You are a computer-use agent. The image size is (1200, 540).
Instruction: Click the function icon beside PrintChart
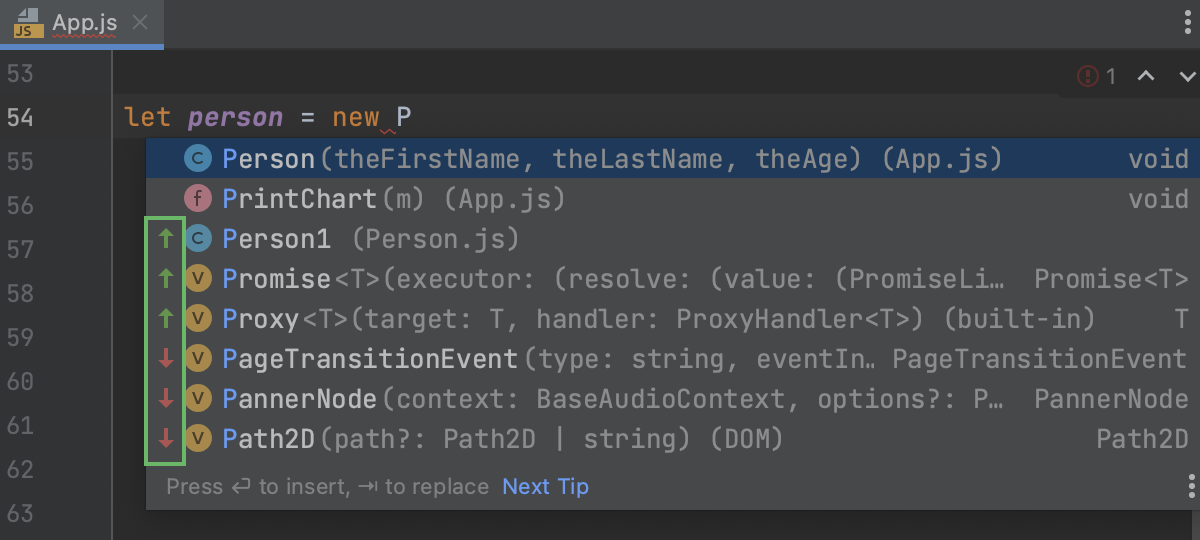pos(198,199)
